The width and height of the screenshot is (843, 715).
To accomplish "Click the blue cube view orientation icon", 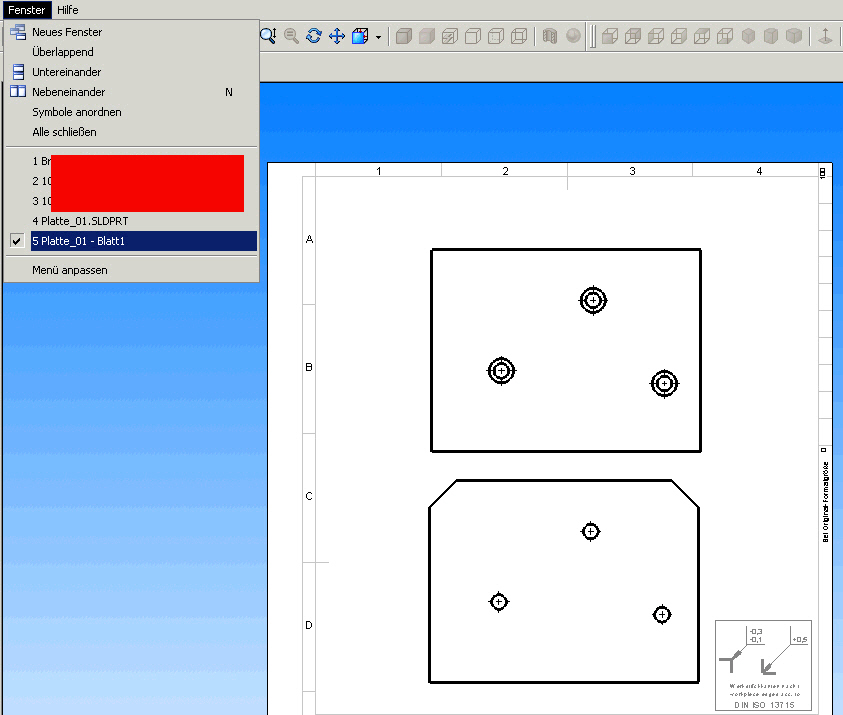I will [360, 36].
